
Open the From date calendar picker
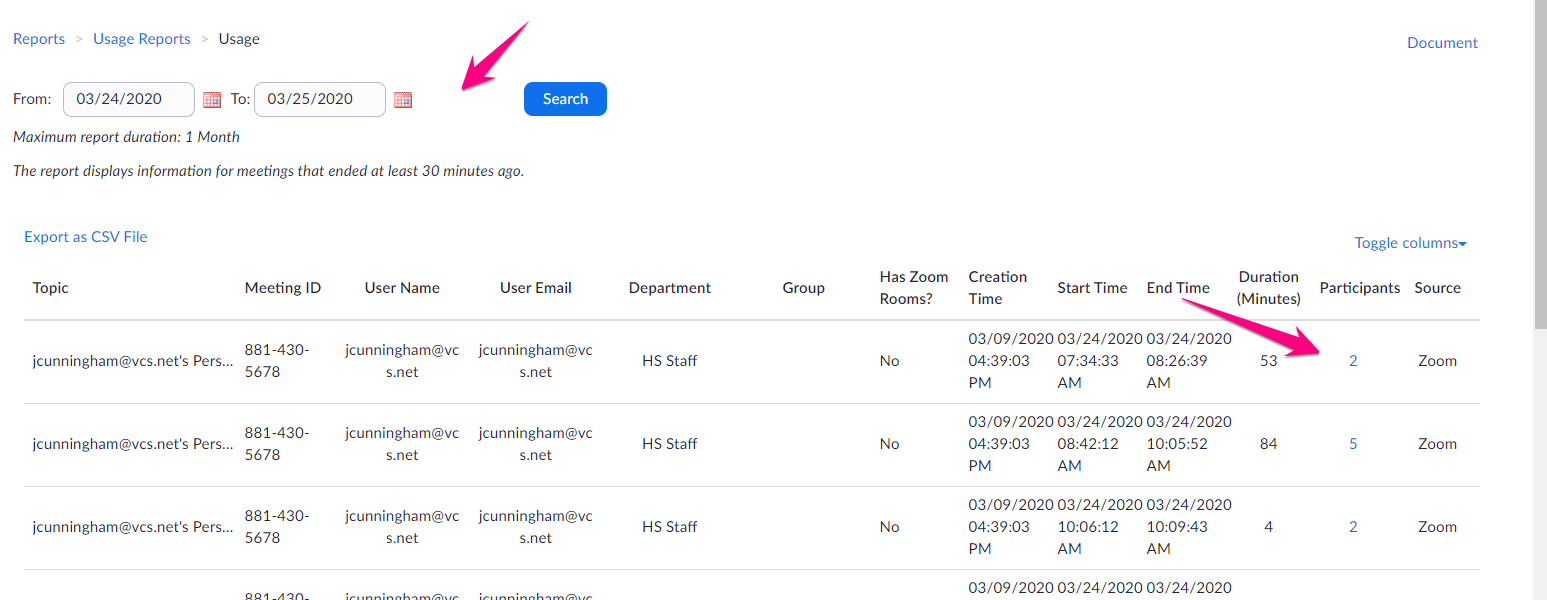tap(212, 99)
